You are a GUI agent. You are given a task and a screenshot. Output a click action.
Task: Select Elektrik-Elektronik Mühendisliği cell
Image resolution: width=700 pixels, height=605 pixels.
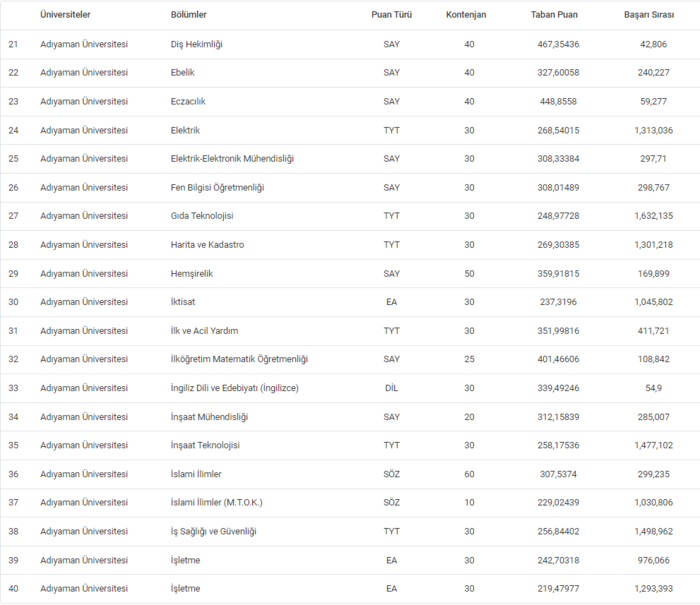point(232,159)
